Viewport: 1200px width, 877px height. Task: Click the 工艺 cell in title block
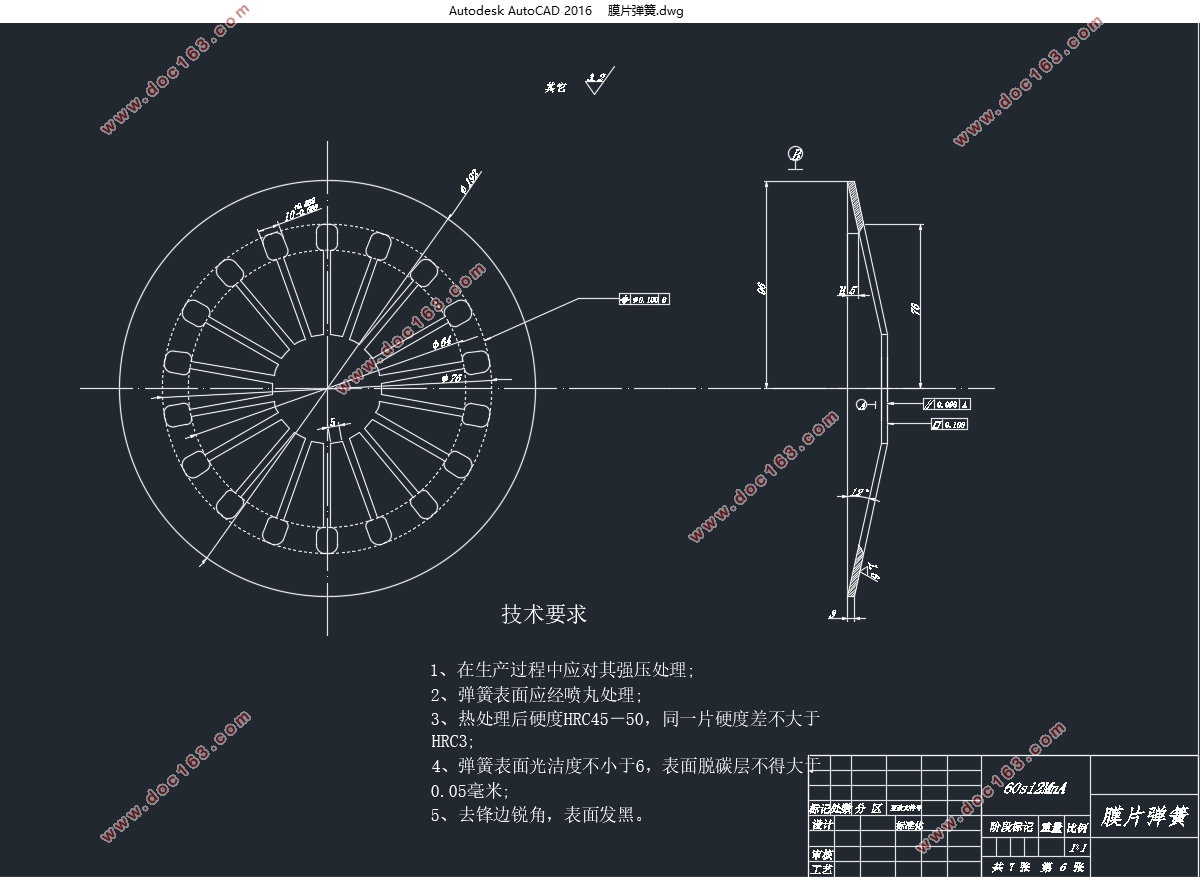point(822,869)
